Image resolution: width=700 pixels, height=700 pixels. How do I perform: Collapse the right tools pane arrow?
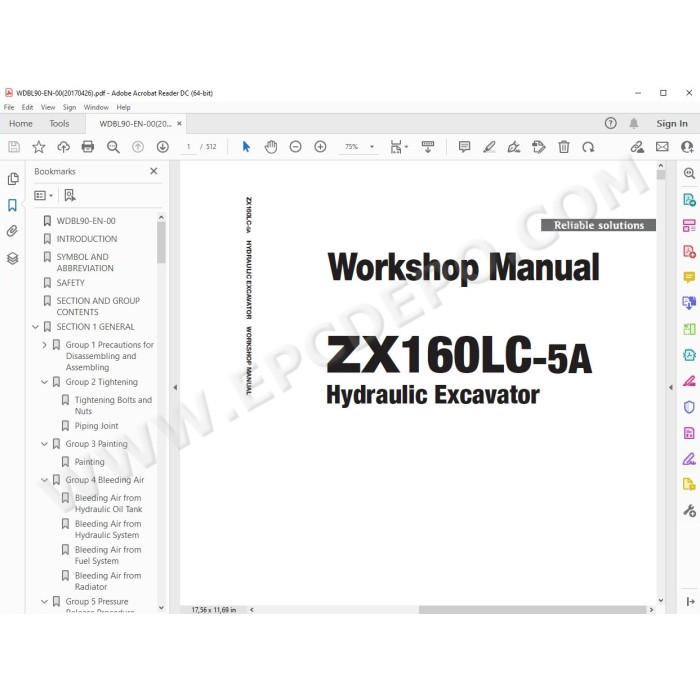tap(671, 388)
